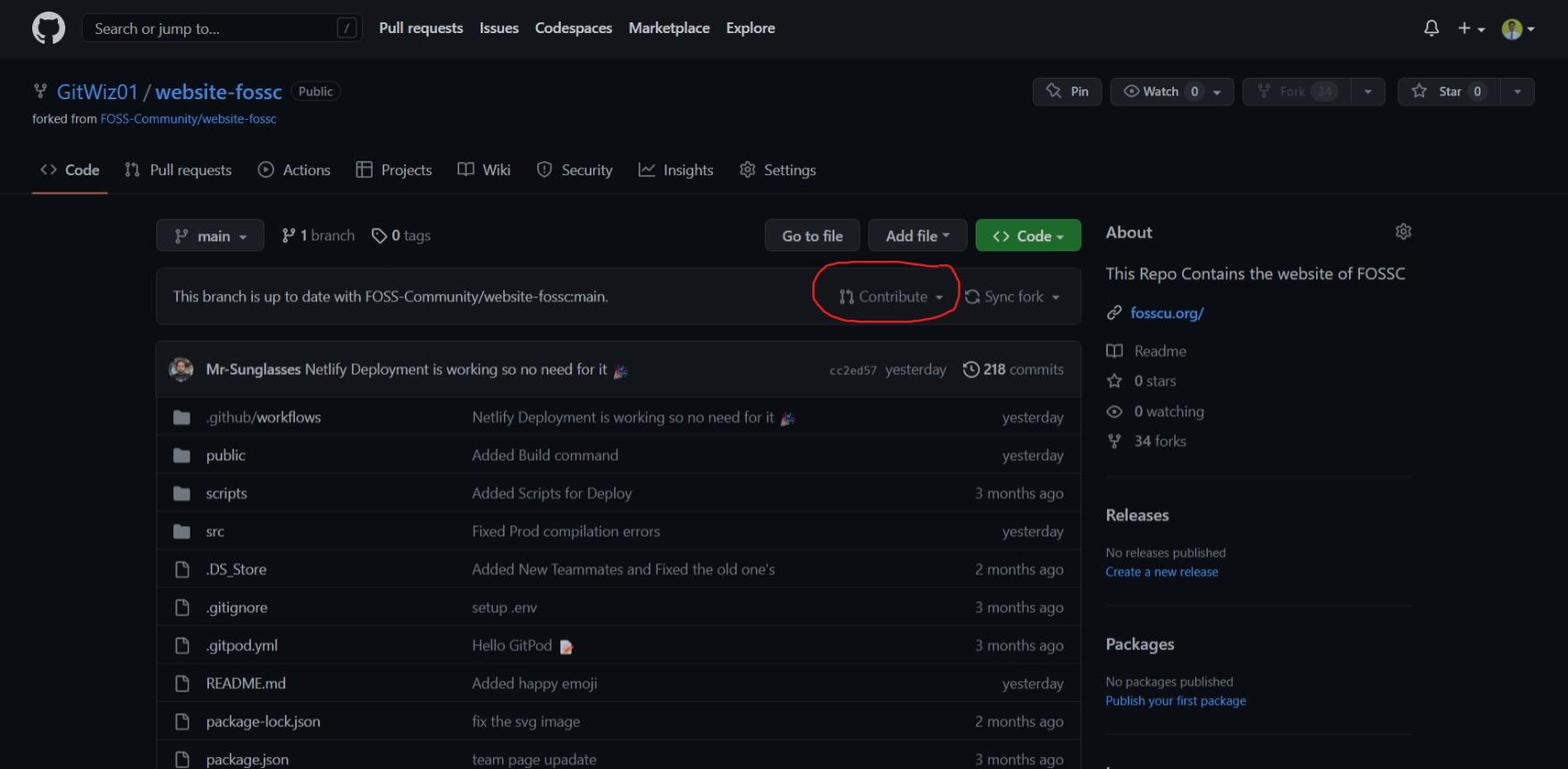Click the package-lock.json file icon
Image resolution: width=1568 pixels, height=769 pixels.
point(182,721)
